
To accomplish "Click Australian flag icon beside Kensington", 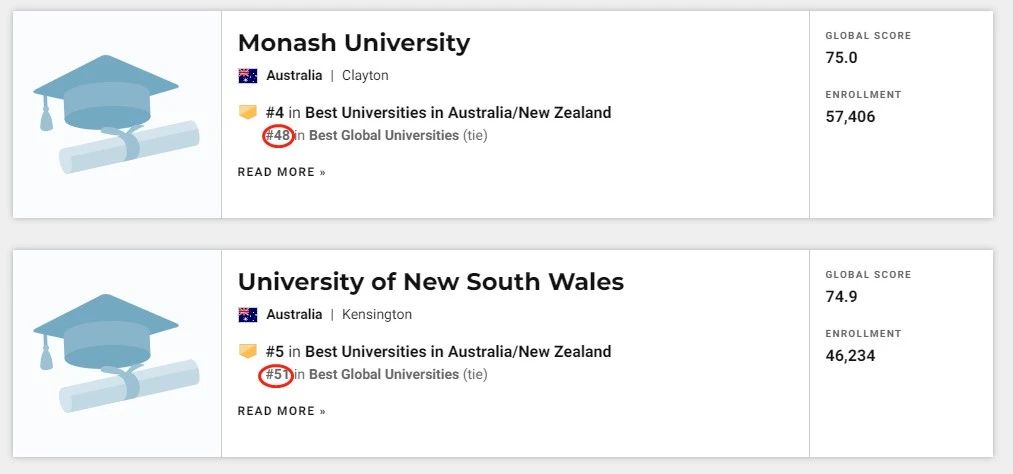I will coord(247,314).
